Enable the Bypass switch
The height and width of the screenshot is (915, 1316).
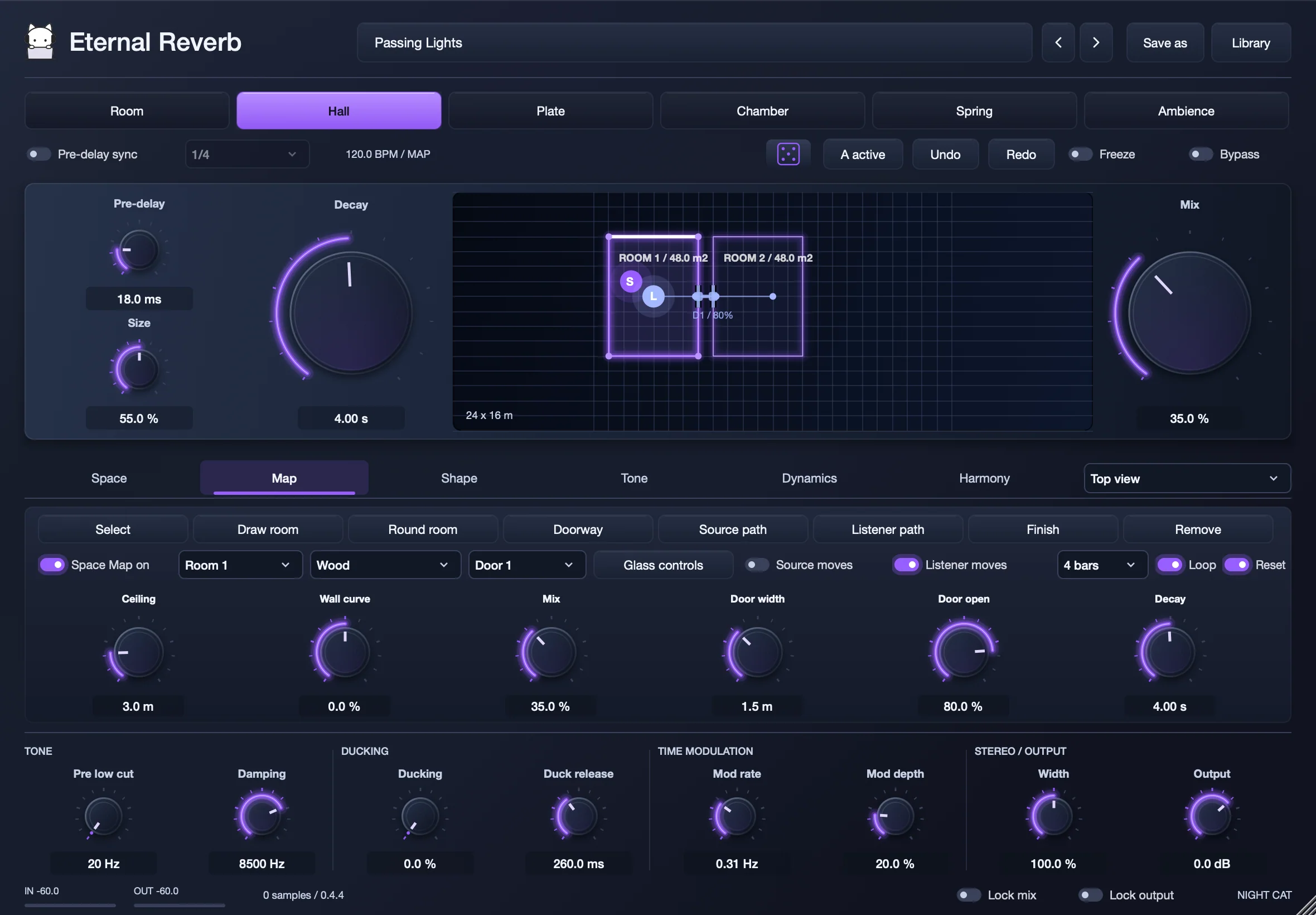[1200, 154]
